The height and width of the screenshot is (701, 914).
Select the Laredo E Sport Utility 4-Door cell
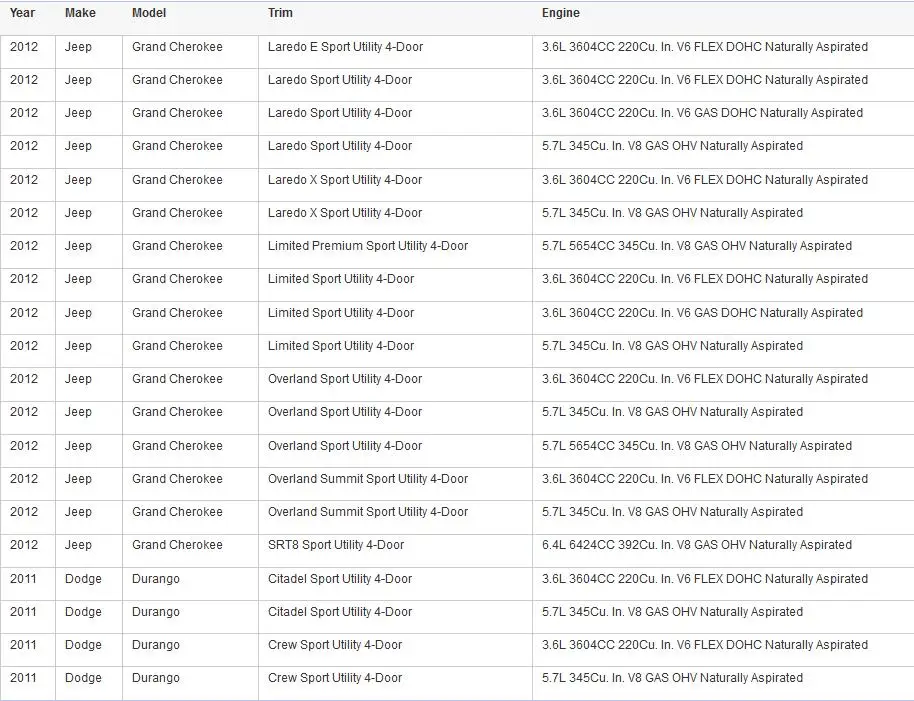pyautogui.click(x=395, y=52)
